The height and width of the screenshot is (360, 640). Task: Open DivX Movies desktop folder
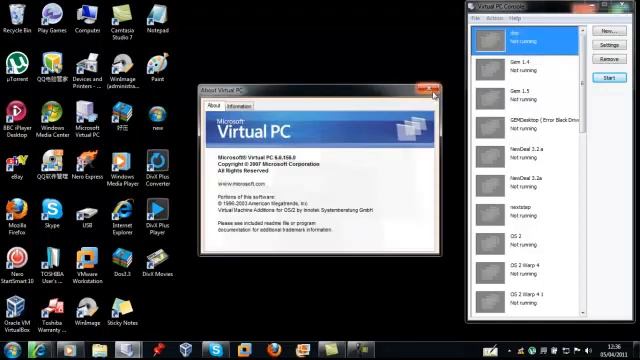coord(158,262)
